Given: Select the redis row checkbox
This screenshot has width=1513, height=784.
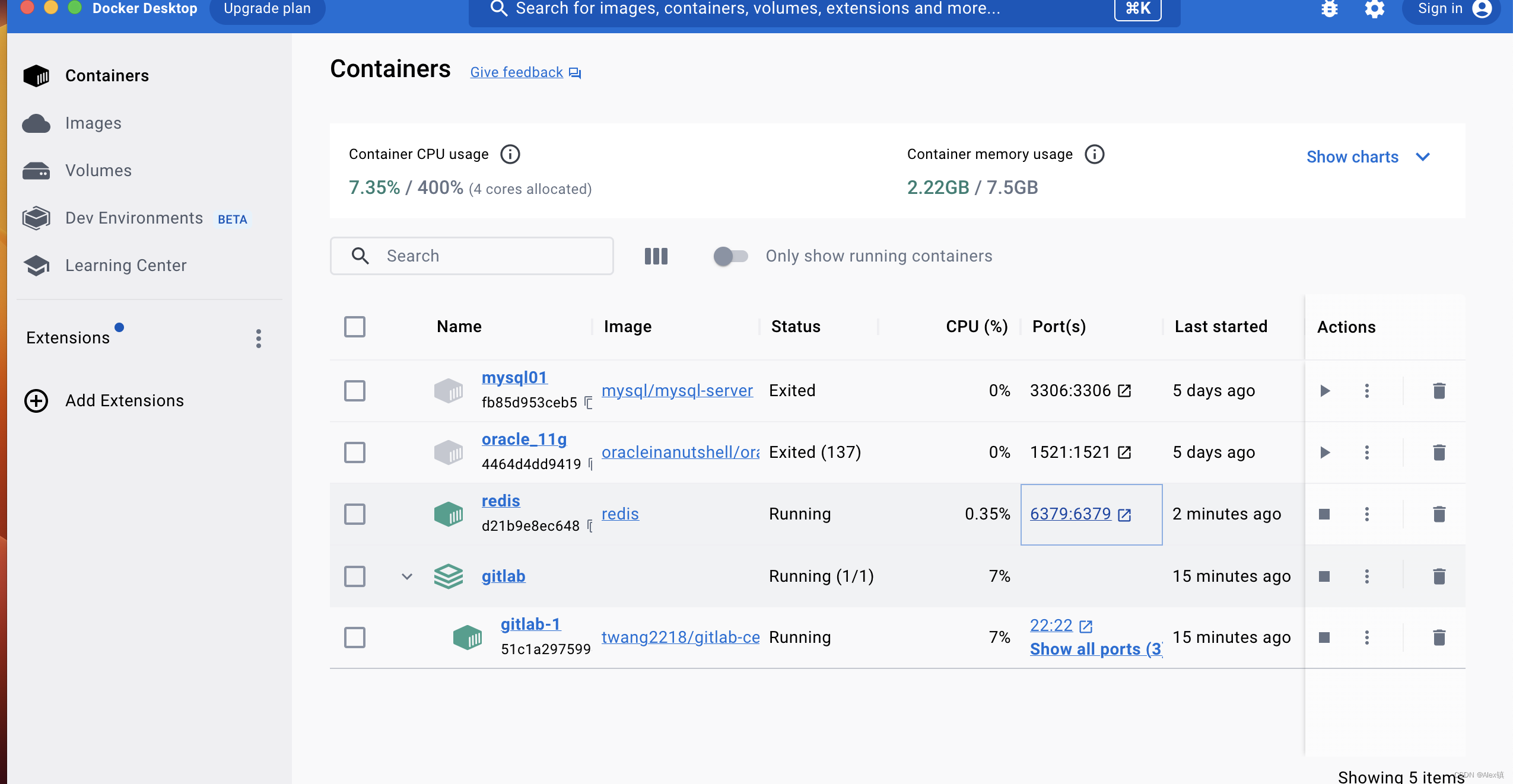Looking at the screenshot, I should coord(355,514).
